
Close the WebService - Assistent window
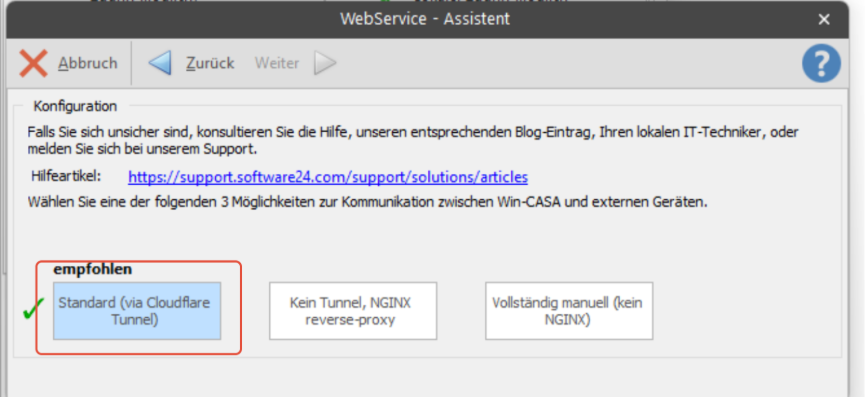(x=824, y=20)
